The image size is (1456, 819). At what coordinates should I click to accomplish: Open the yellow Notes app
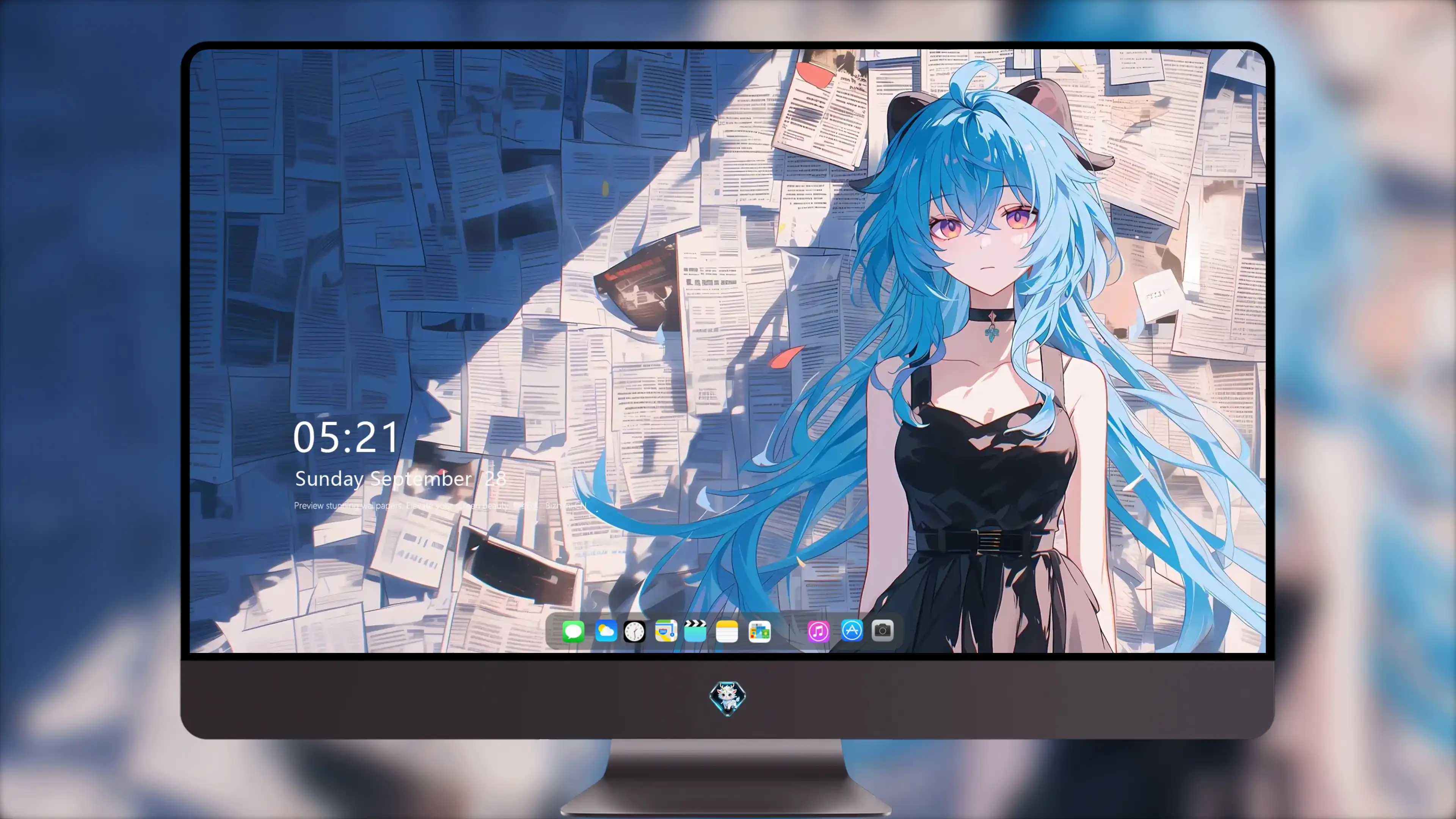727,631
